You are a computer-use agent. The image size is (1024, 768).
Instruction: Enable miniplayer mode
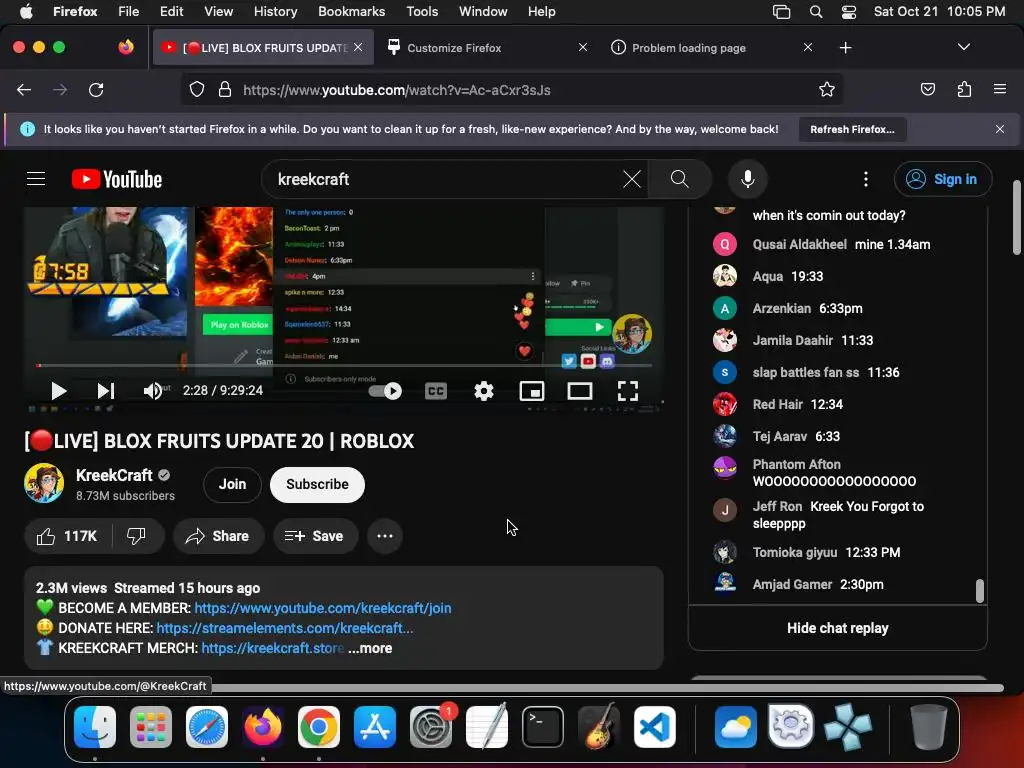[x=532, y=391]
